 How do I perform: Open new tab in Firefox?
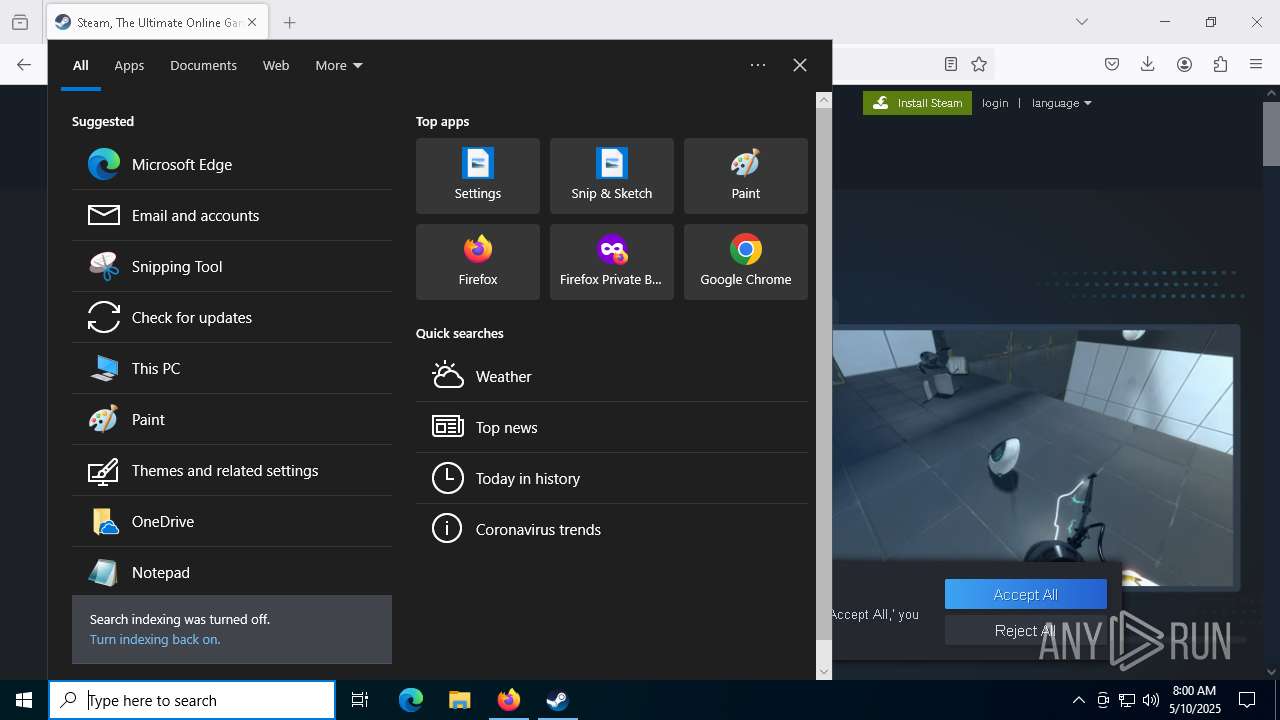(289, 22)
